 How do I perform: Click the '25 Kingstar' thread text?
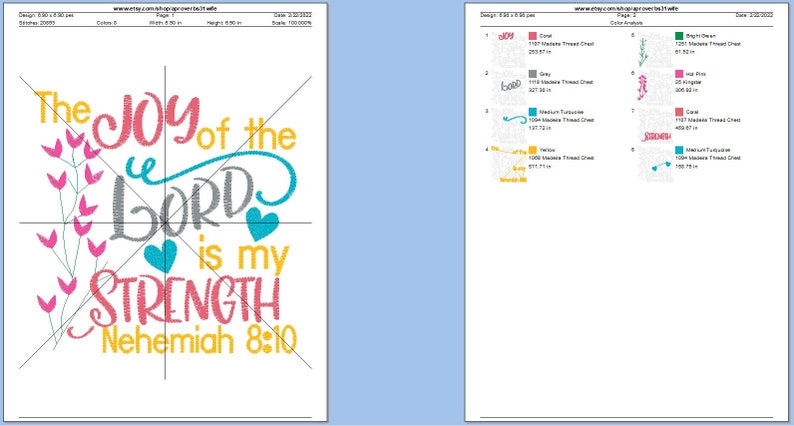(688, 82)
